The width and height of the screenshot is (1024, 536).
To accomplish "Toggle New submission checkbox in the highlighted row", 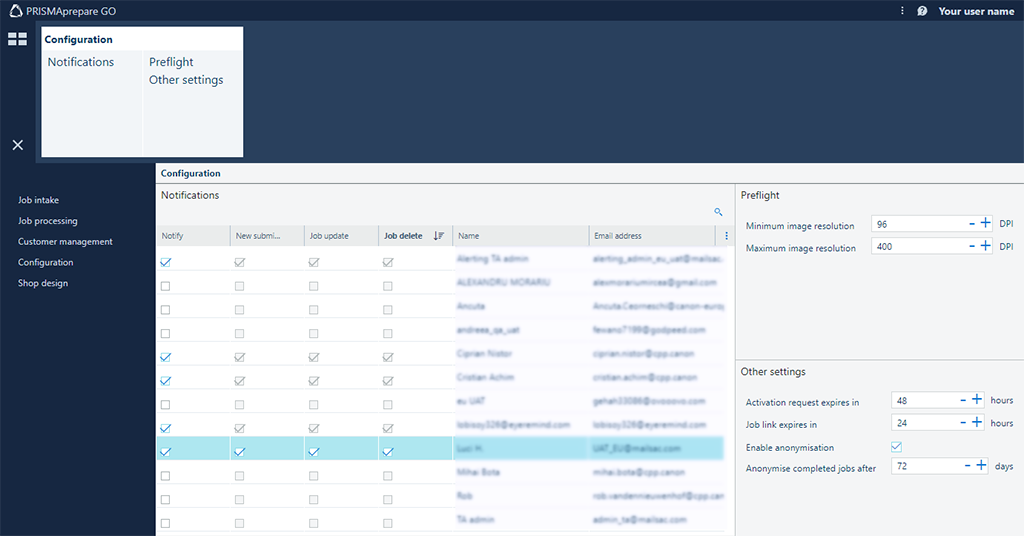I will (x=240, y=452).
